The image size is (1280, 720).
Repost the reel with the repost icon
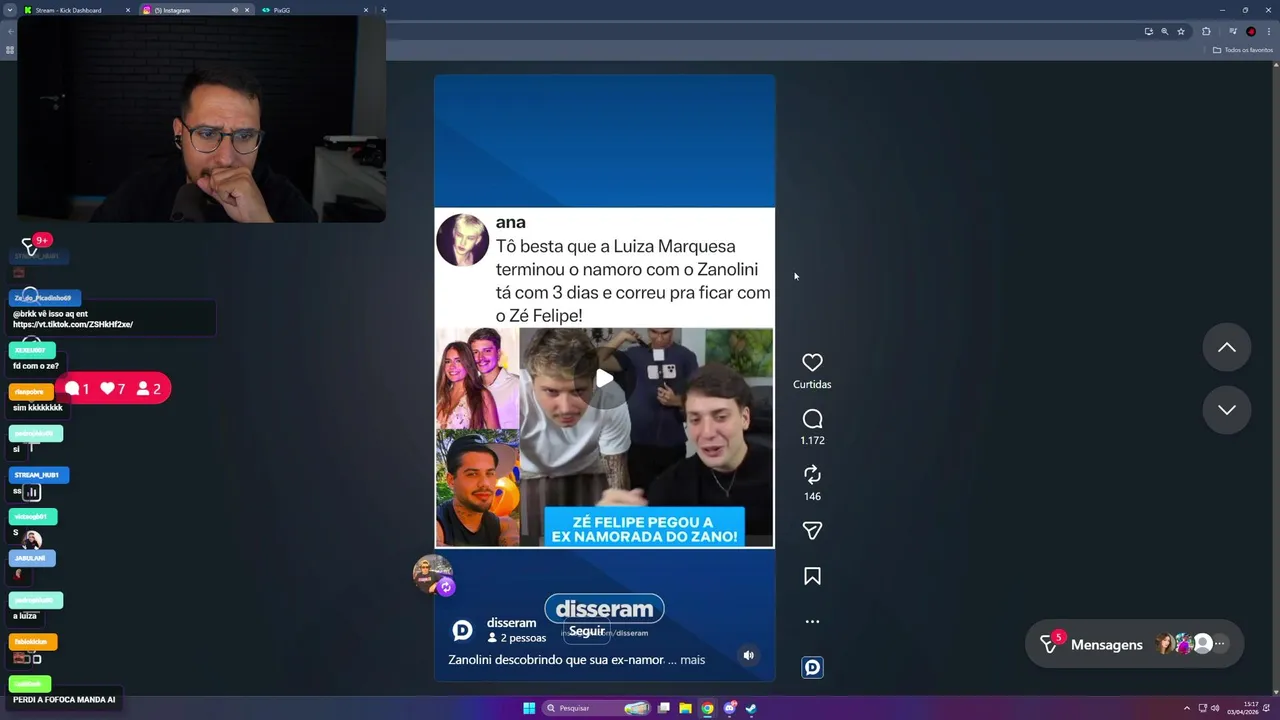coord(812,475)
